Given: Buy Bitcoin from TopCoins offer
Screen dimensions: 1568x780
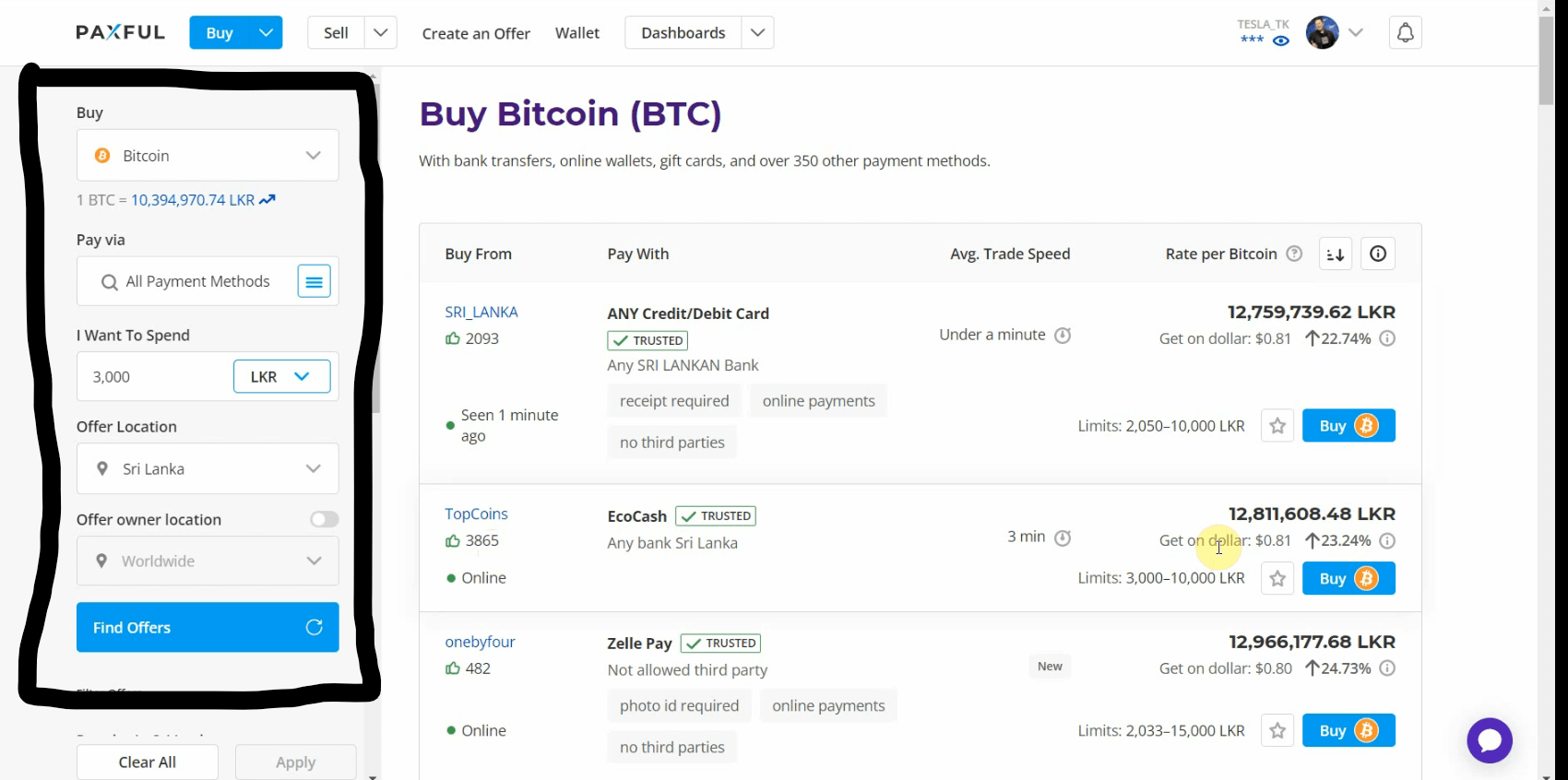Looking at the screenshot, I should [1348, 578].
